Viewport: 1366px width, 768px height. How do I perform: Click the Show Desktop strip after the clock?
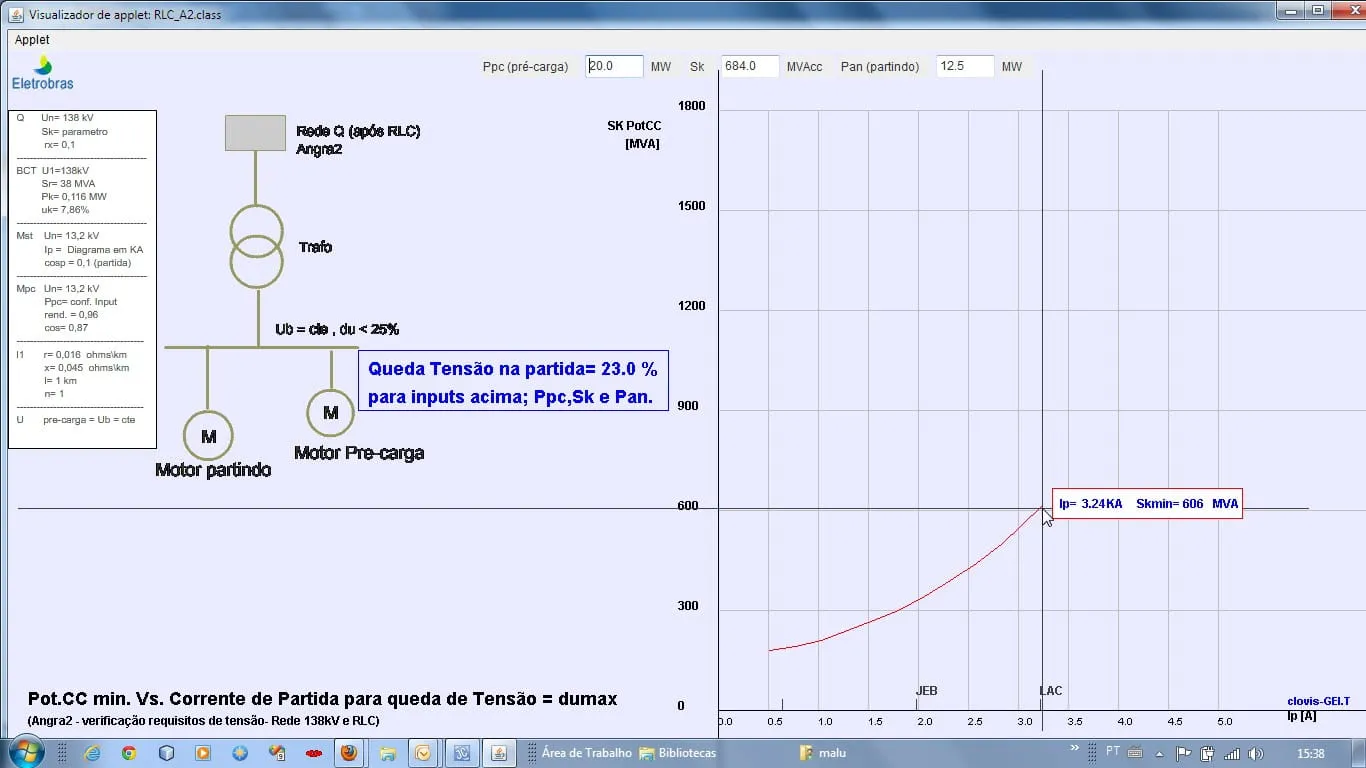(x=1359, y=753)
